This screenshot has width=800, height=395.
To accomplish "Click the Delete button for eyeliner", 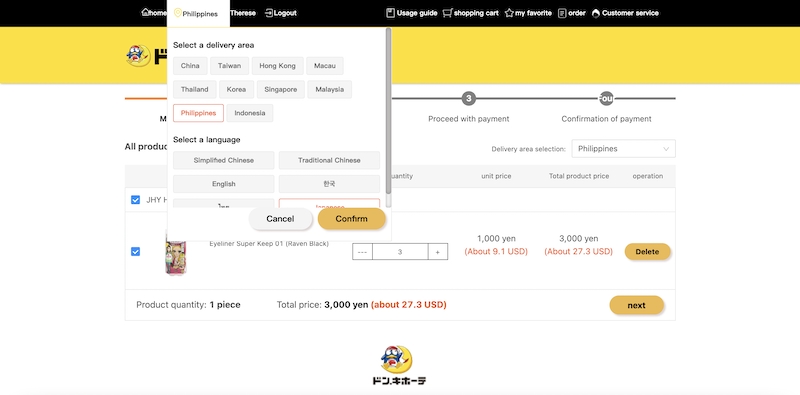I will point(647,252).
